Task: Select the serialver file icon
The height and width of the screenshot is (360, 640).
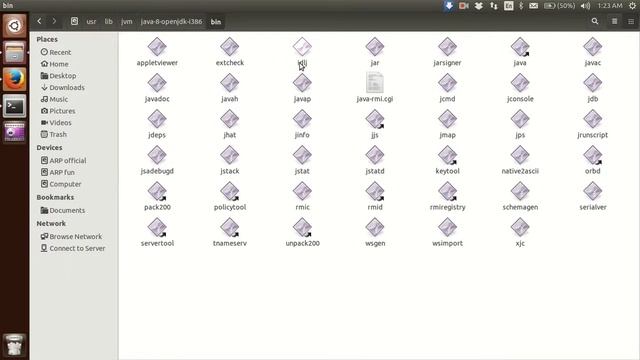Action: (593, 191)
